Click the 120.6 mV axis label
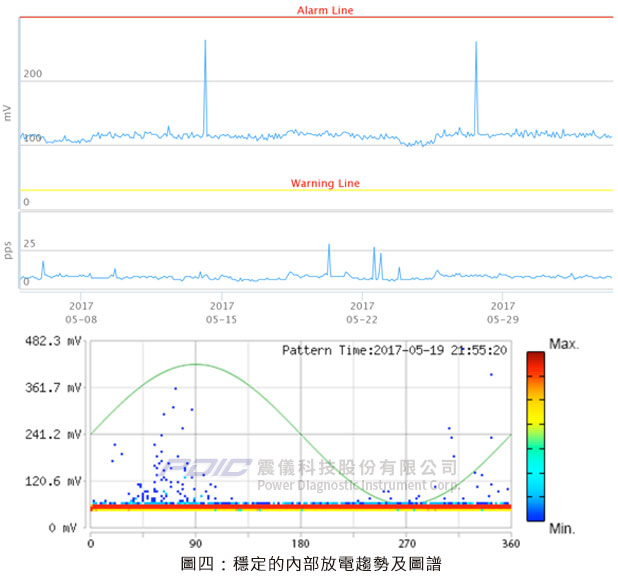This screenshot has width=618, height=580. pyautogui.click(x=53, y=481)
